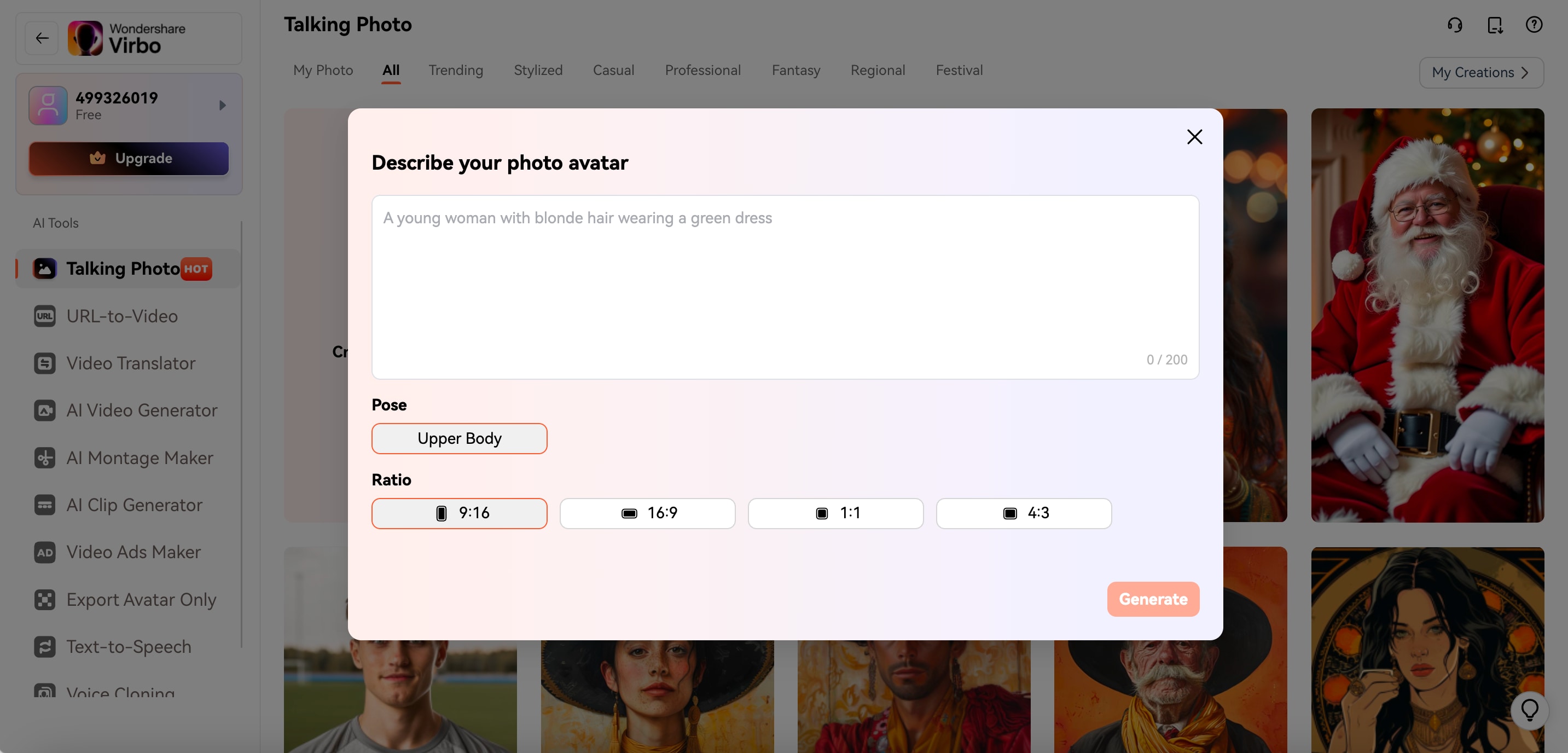Click the back arrow beside Virbo logo
Screen dimensions: 1568x753
[42, 38]
